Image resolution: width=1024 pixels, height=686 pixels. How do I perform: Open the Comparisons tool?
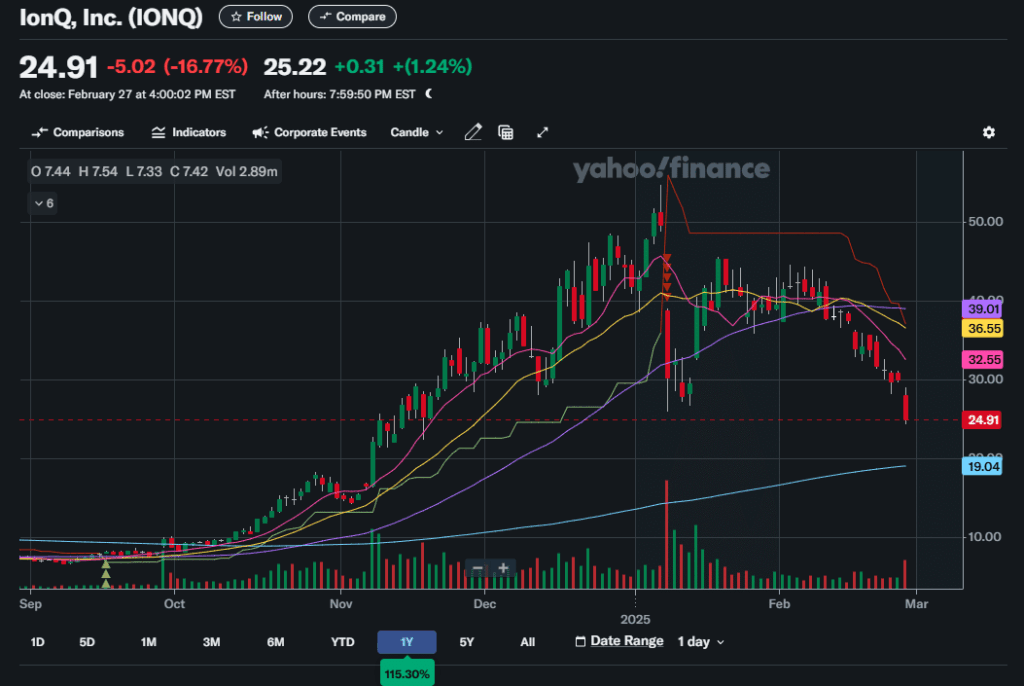[x=78, y=132]
